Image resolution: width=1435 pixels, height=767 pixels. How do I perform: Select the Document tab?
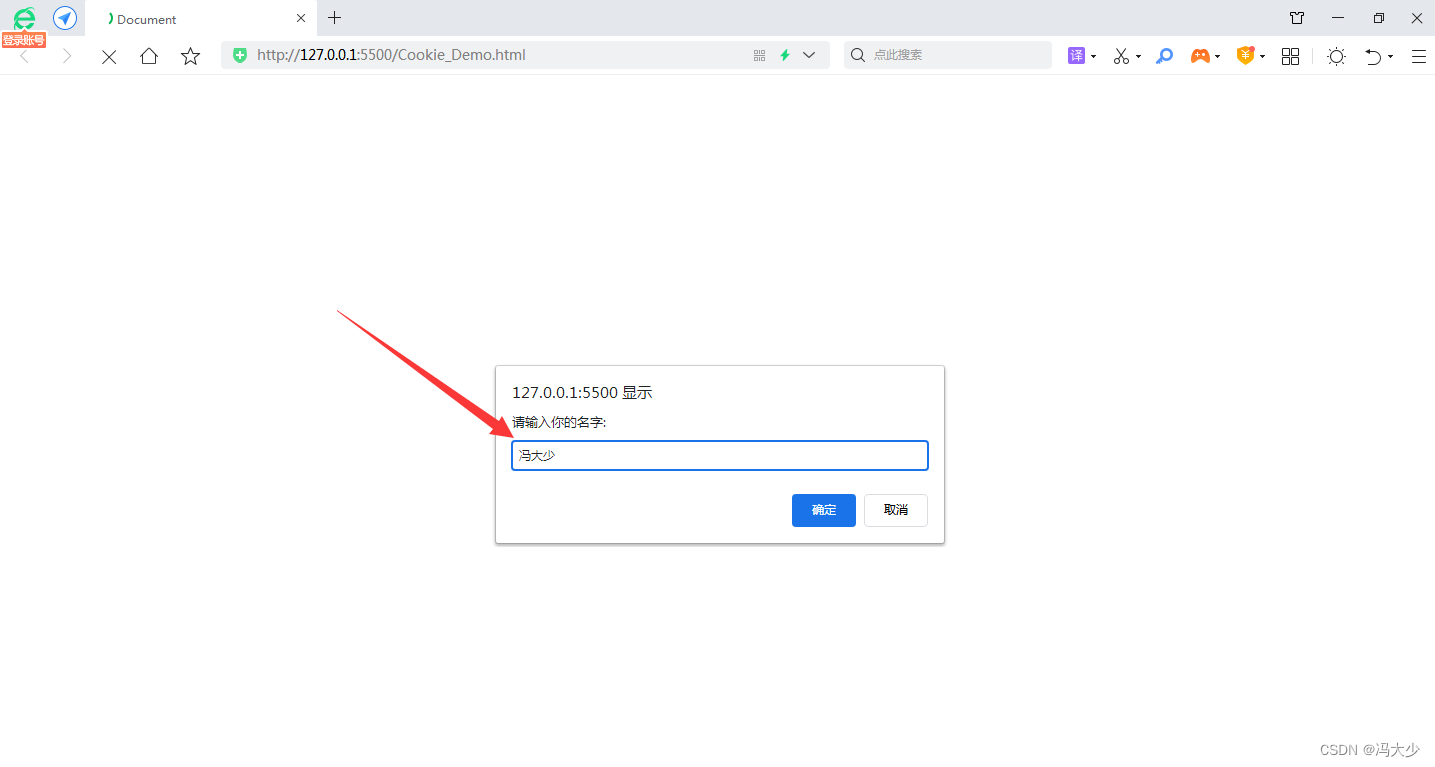pyautogui.click(x=201, y=18)
